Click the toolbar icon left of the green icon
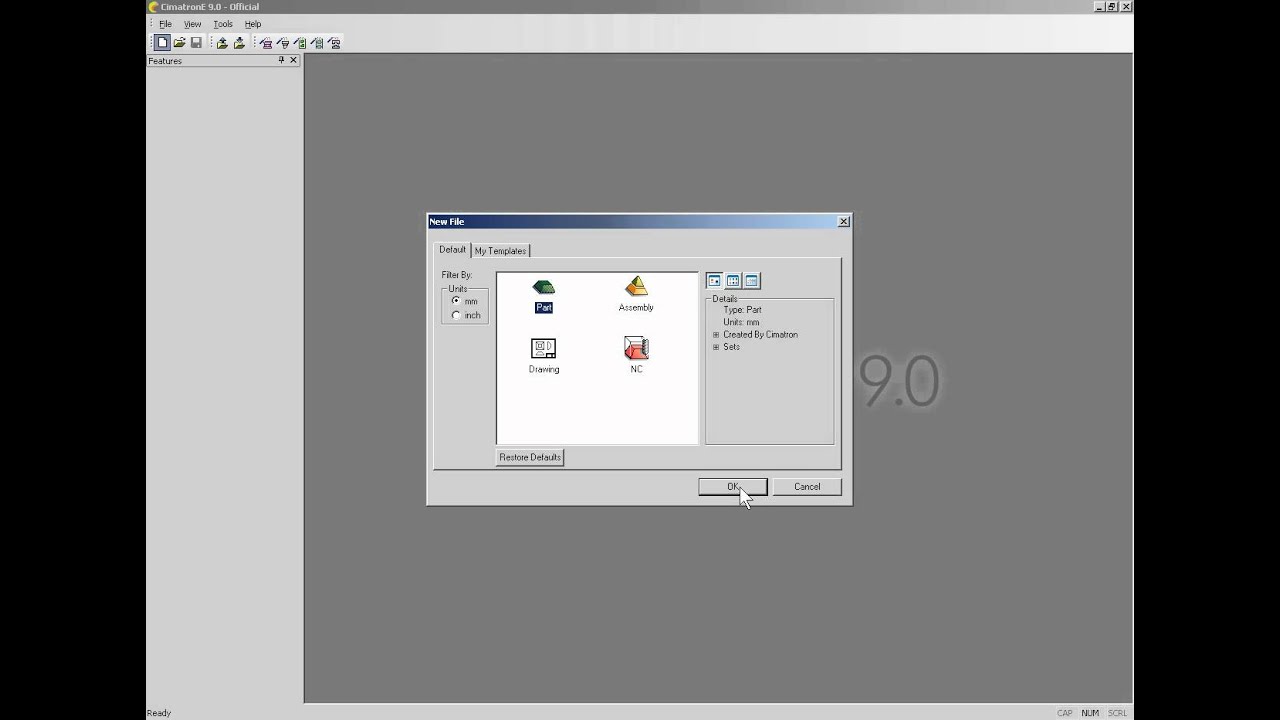The height and width of the screenshot is (720, 1280). point(283,43)
